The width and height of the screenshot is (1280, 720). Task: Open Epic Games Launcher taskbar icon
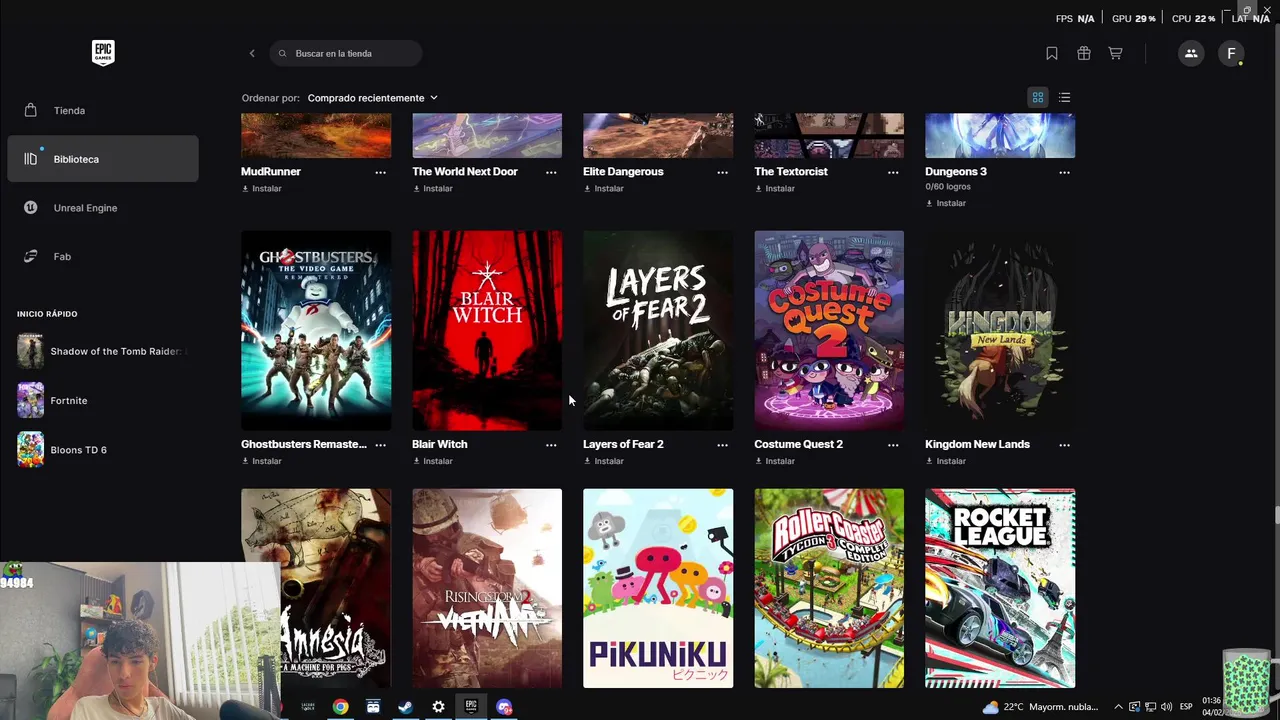[471, 707]
